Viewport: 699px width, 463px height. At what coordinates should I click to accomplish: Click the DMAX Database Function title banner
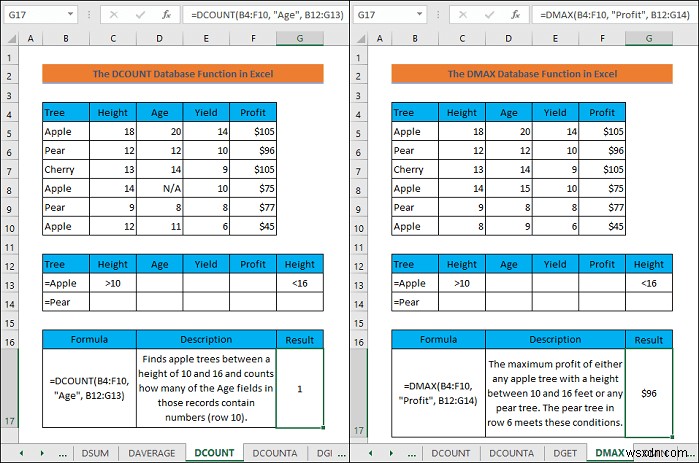(532, 74)
